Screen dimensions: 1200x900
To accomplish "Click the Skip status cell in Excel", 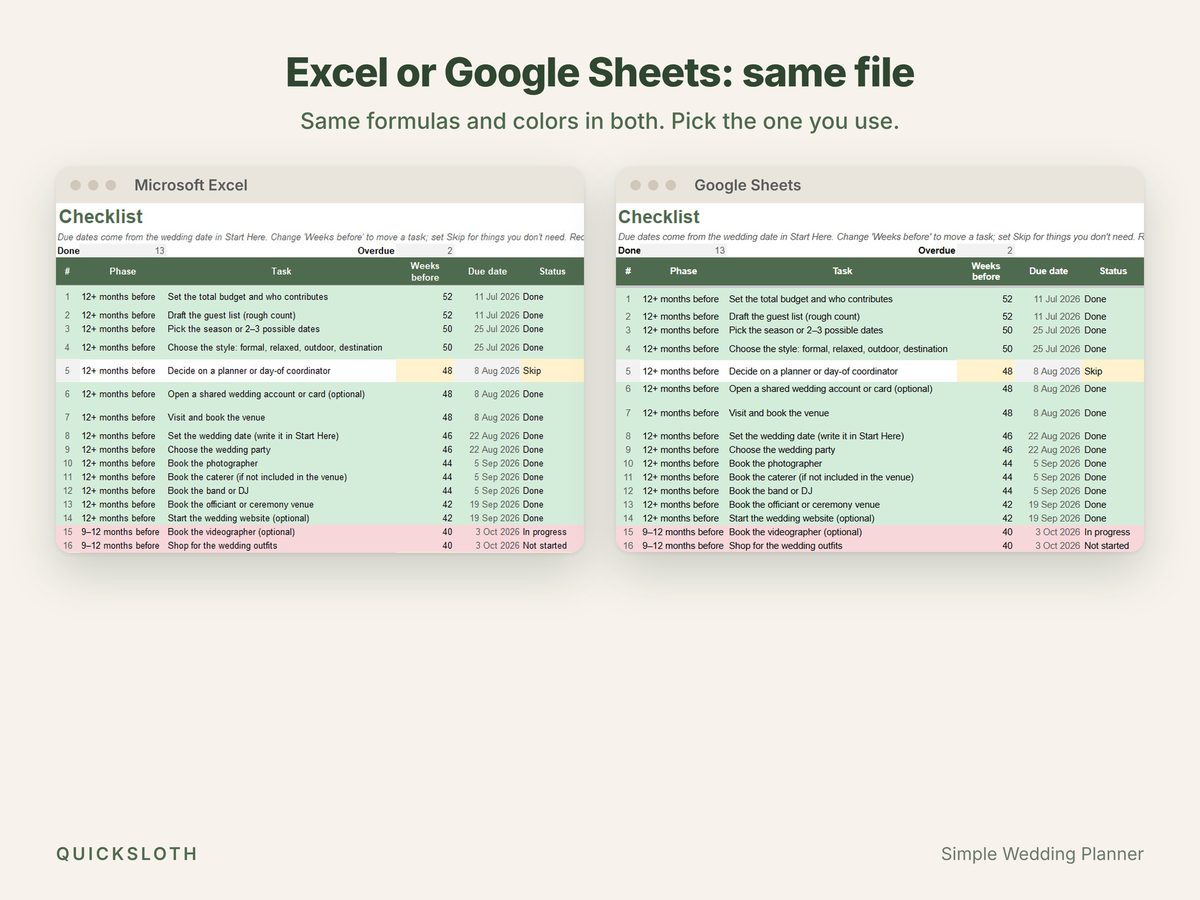I will point(552,371).
